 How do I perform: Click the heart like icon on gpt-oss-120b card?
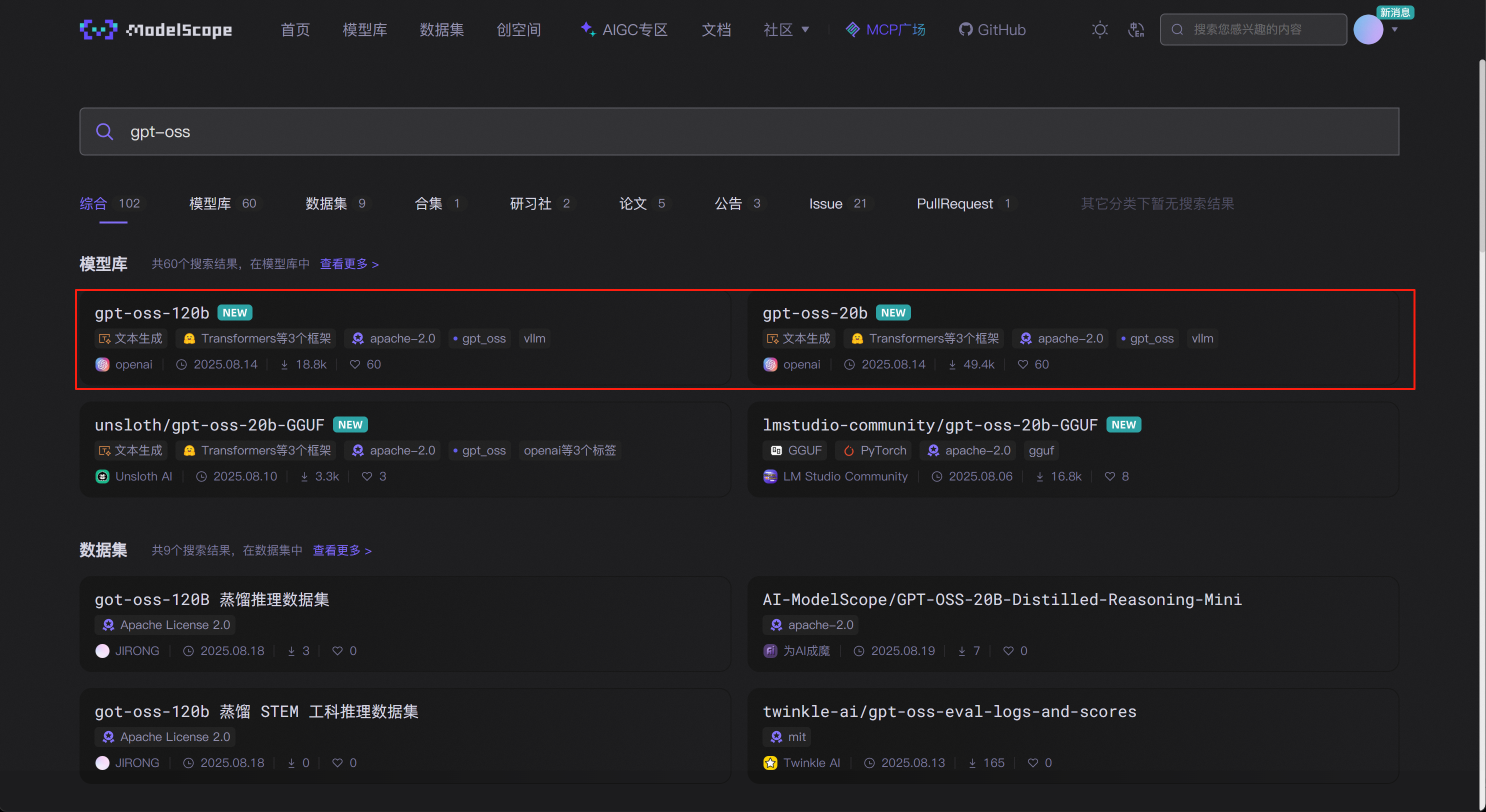point(355,364)
